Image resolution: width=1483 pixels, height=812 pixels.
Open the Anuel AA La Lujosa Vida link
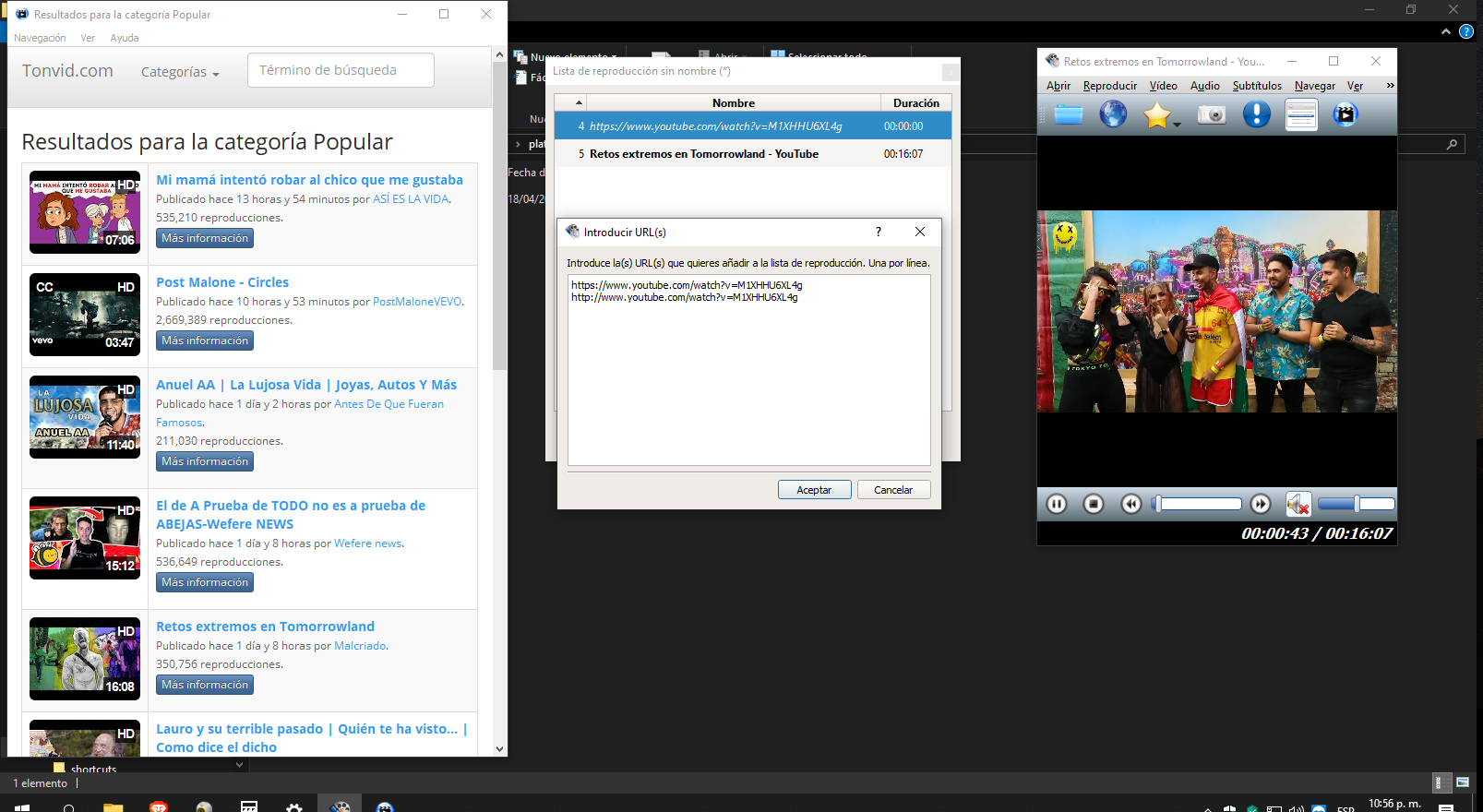click(x=306, y=385)
